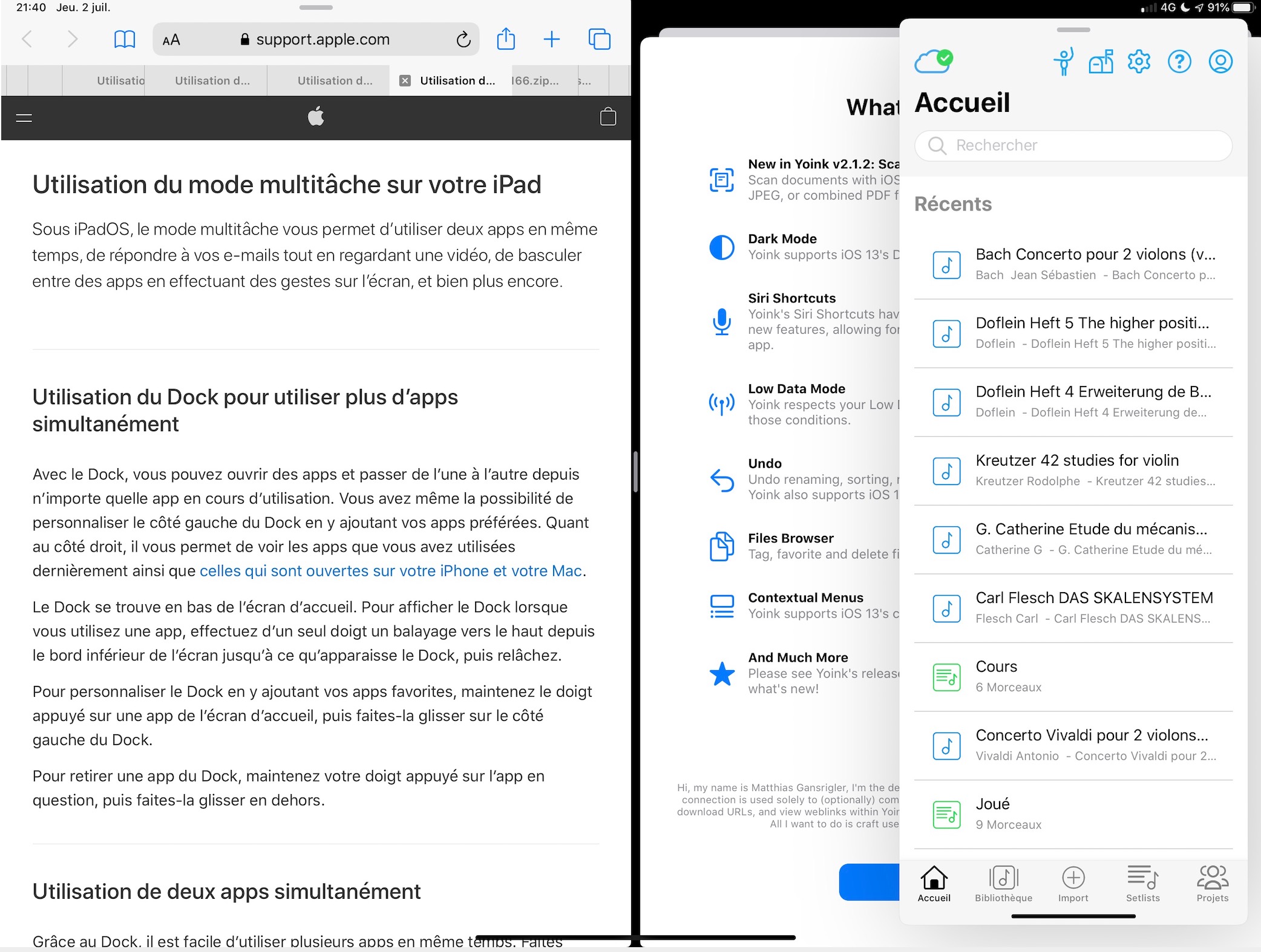Open the settings gear
1261x952 pixels.
pos(1139,62)
